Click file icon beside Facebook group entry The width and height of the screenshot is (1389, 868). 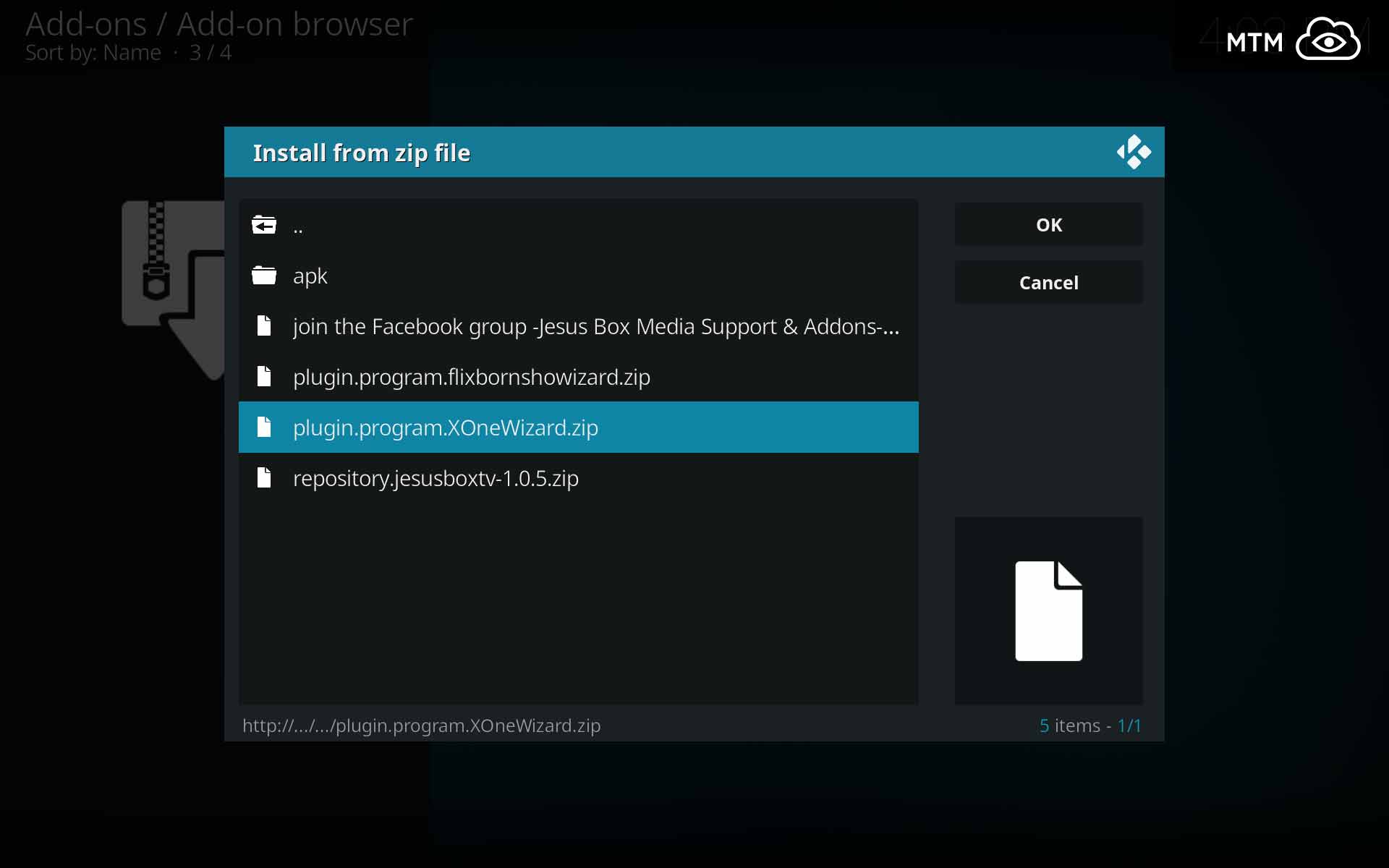coord(264,325)
